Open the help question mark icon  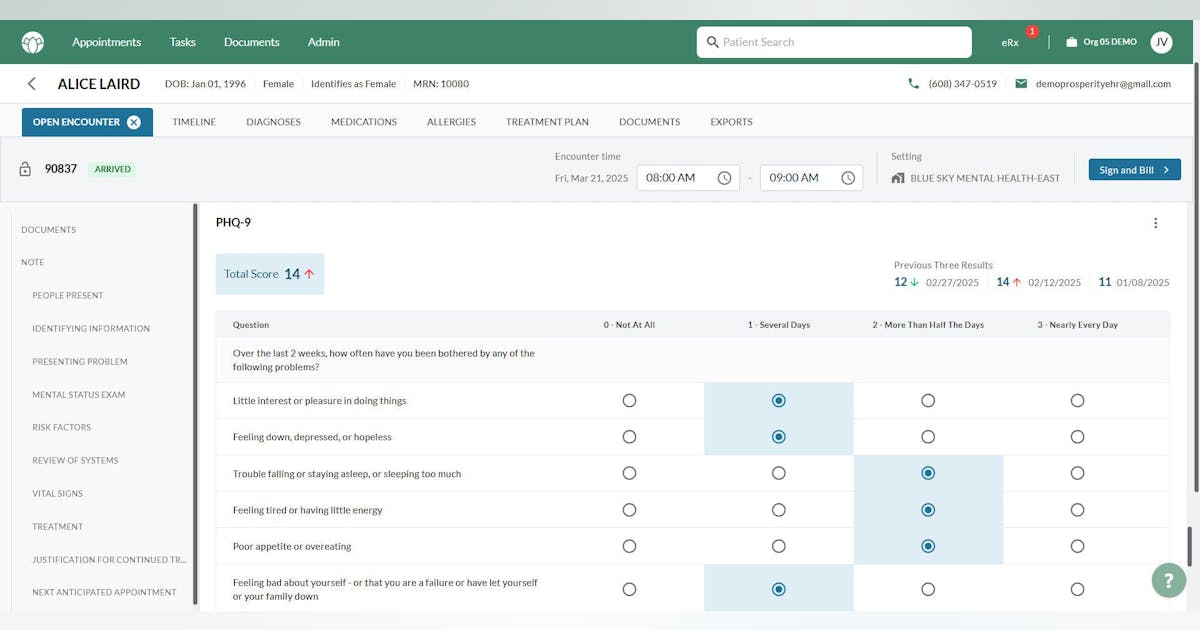[x=1168, y=580]
